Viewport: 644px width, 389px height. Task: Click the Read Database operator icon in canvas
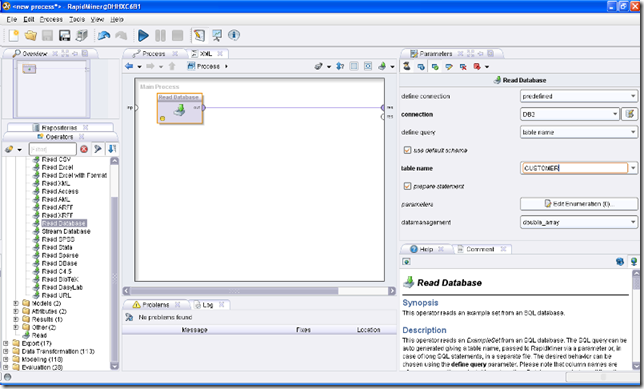tap(179, 110)
